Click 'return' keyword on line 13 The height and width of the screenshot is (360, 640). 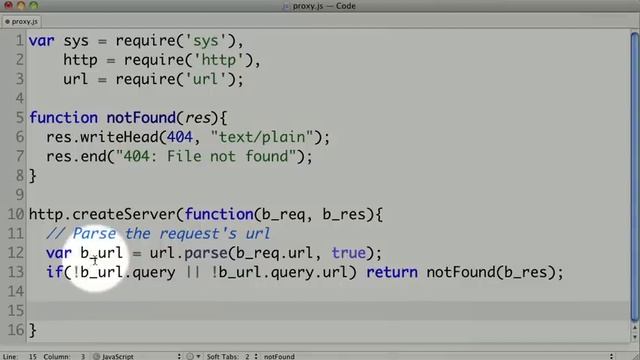(x=392, y=272)
